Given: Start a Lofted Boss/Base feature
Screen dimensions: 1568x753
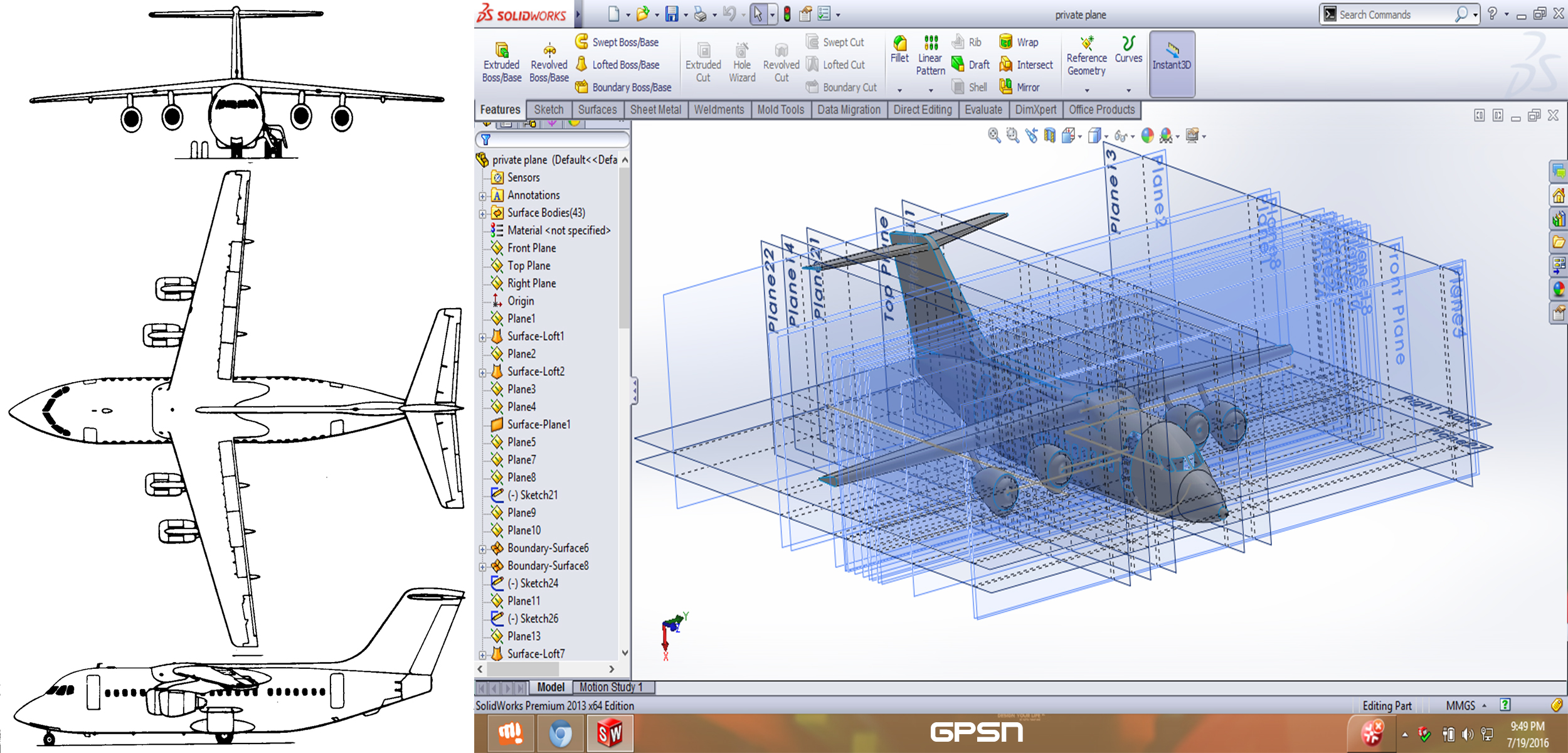Looking at the screenshot, I should pos(617,65).
